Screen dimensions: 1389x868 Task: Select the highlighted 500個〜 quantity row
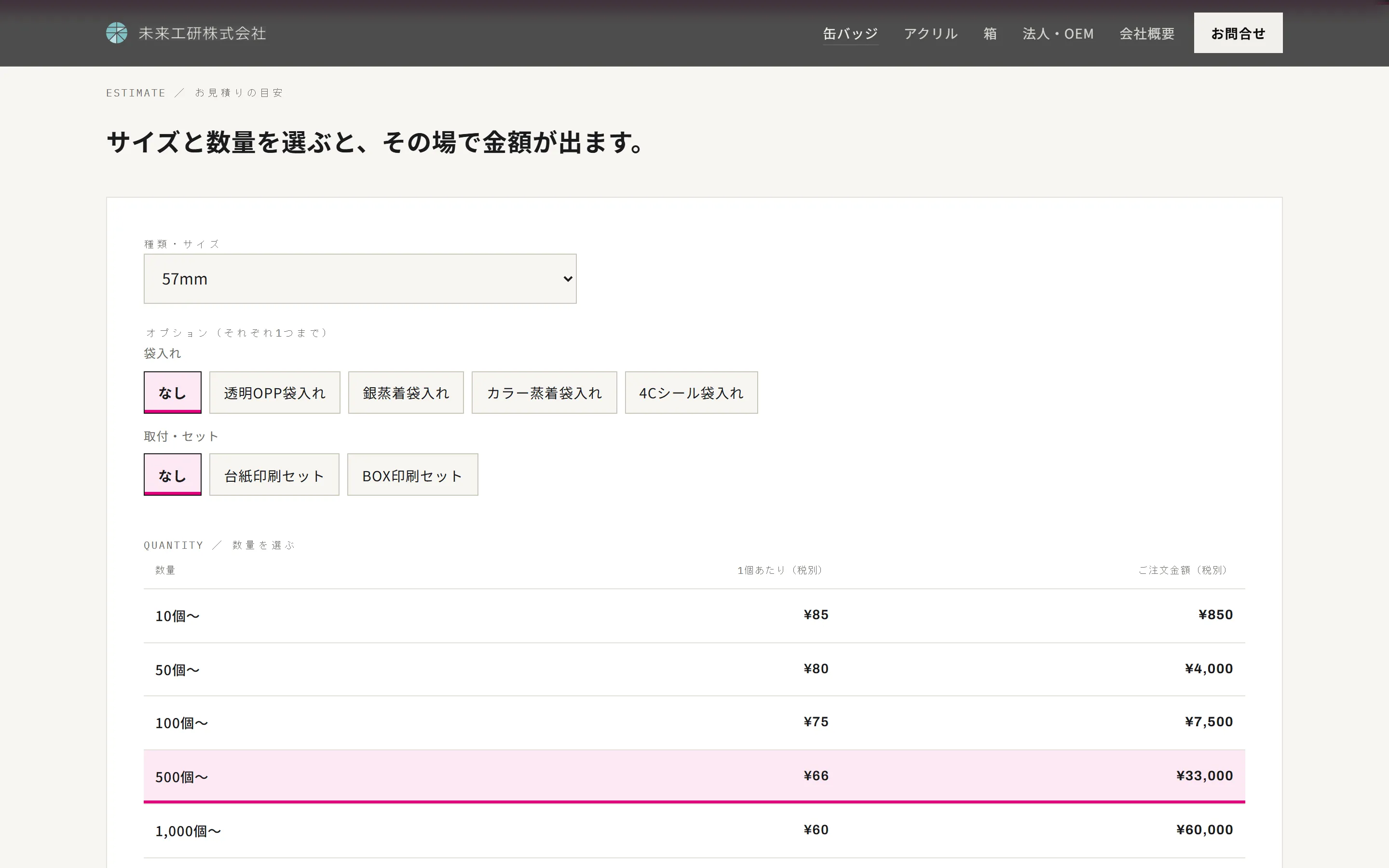694,777
